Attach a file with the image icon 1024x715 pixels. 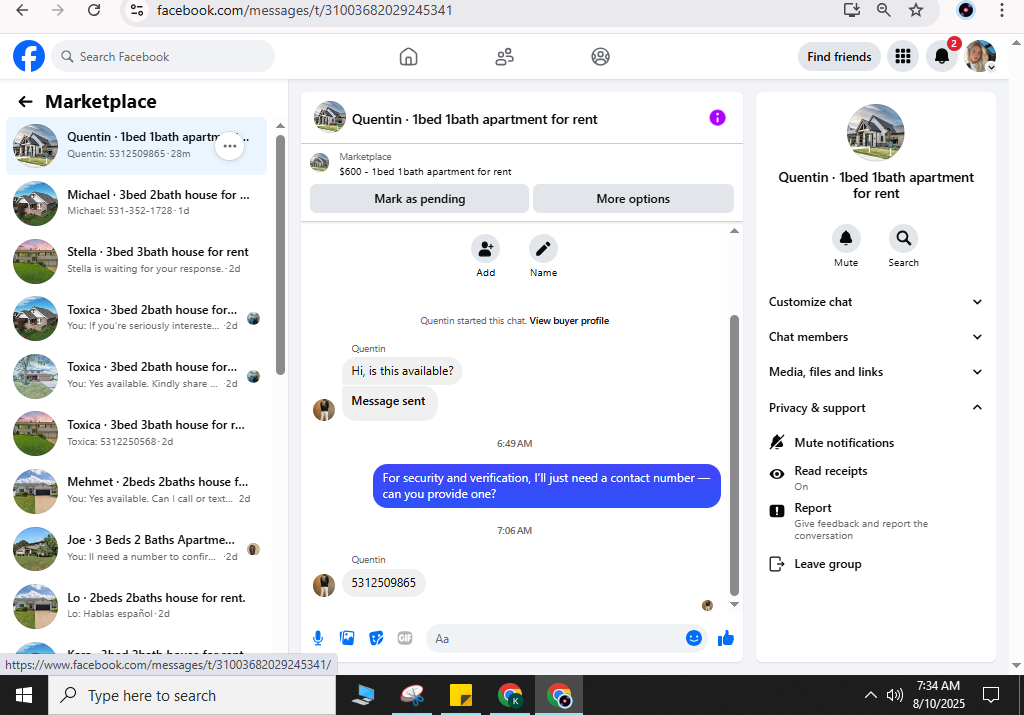click(x=347, y=638)
